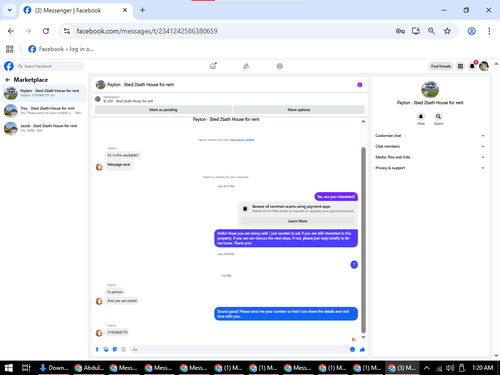
Task: Open Chrome apps grid in bookmarks bar
Action: tap(10, 49)
